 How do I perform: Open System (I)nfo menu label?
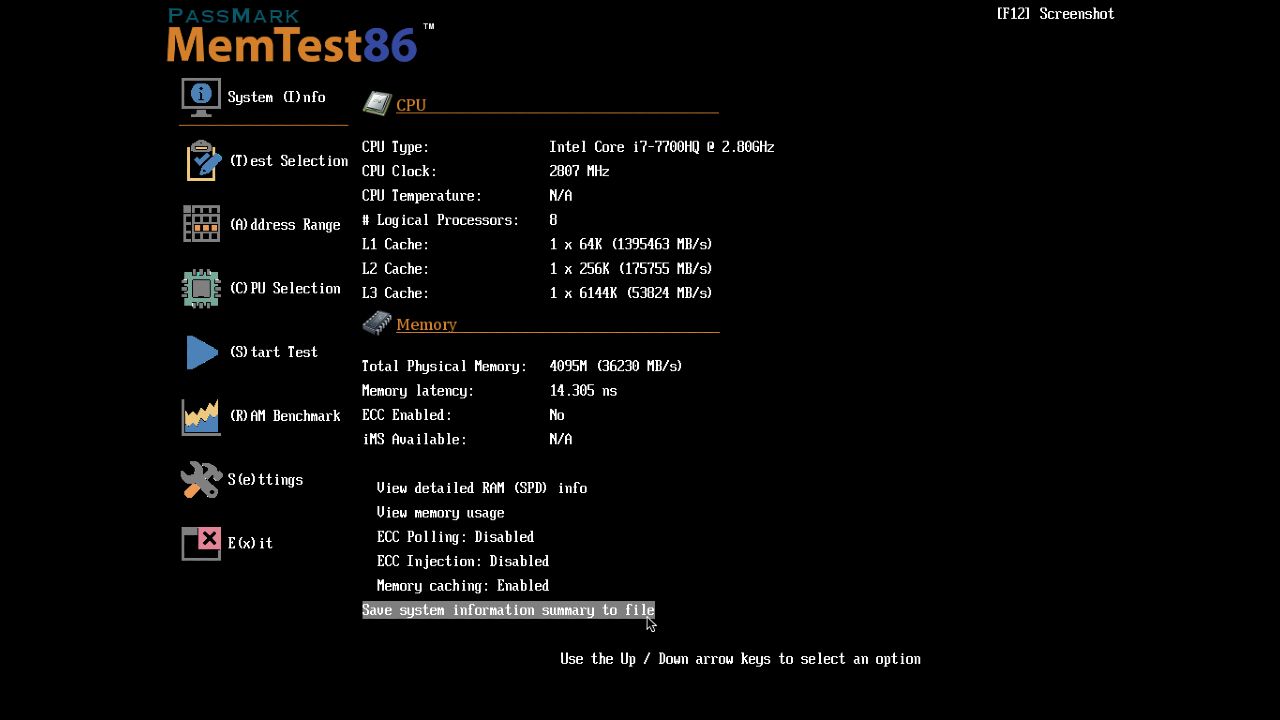(x=276, y=97)
